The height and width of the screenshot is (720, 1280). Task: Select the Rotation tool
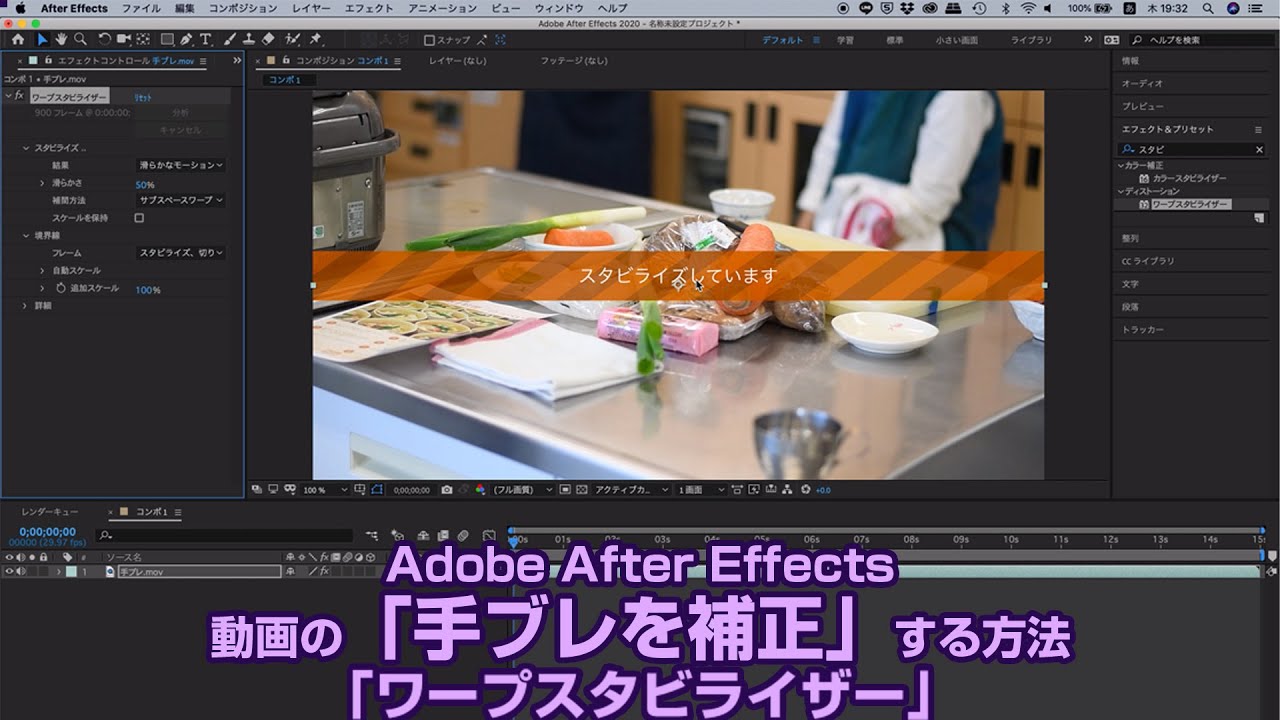pos(104,40)
